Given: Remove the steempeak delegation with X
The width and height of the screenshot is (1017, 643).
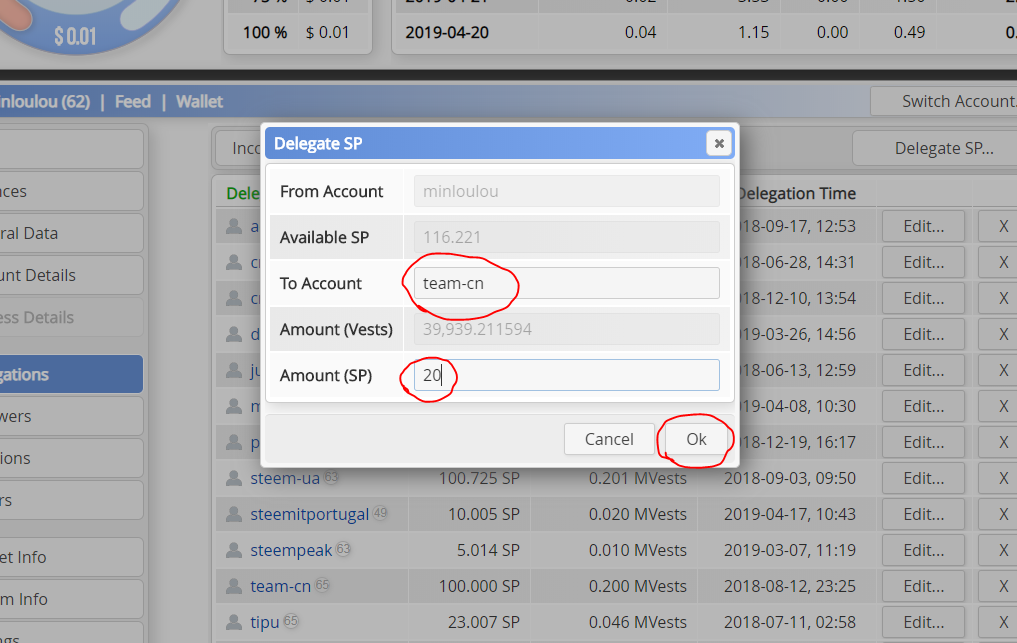Looking at the screenshot, I should point(1003,550).
